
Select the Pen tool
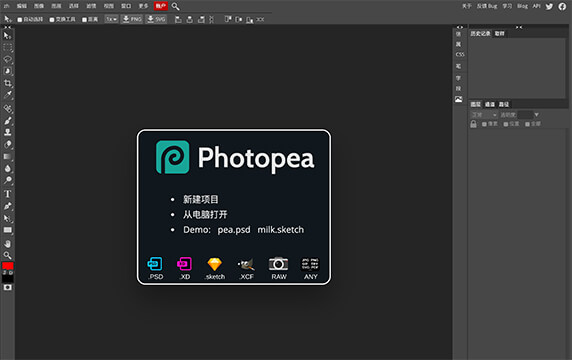pos(7,206)
